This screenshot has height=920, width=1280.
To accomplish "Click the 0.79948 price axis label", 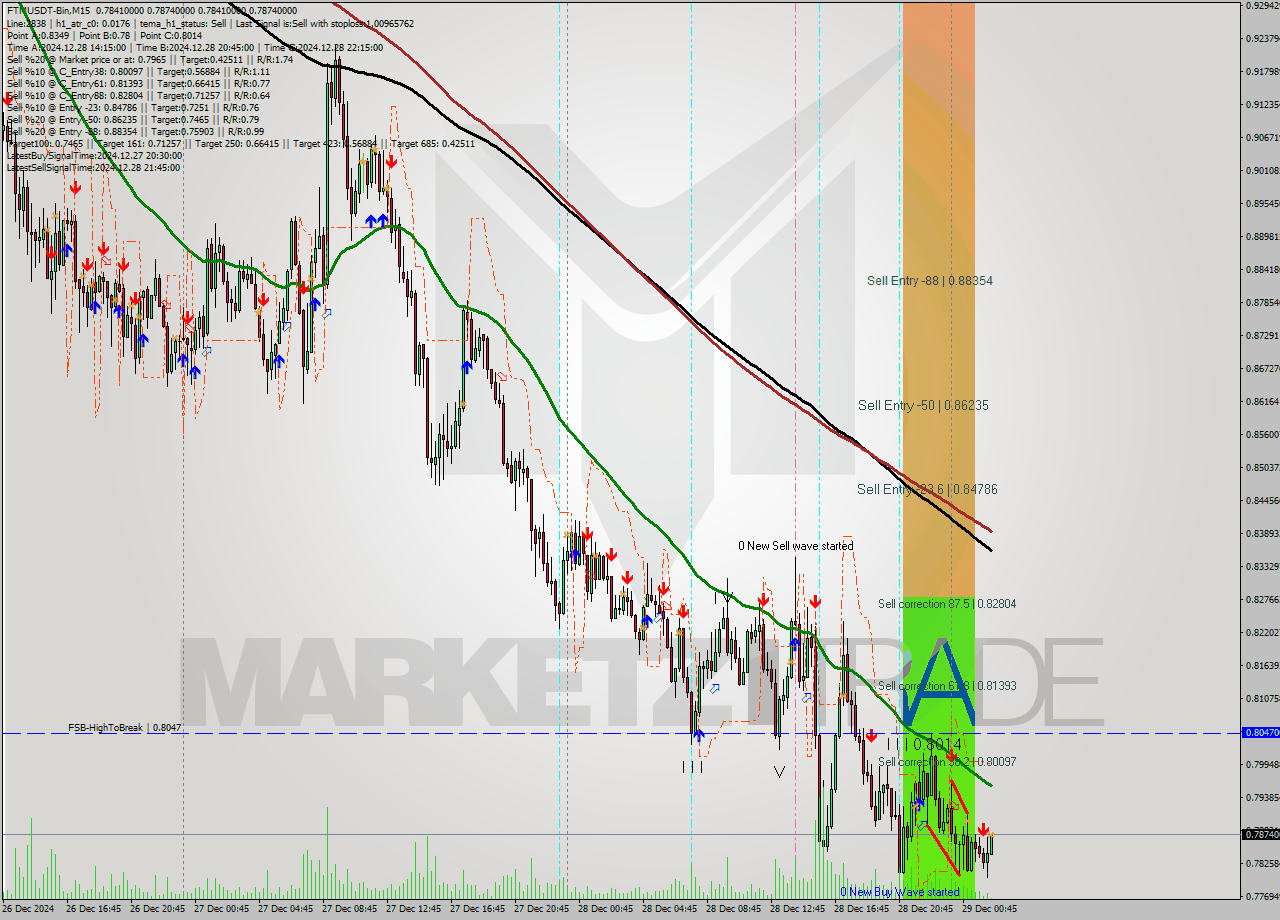I will [x=1263, y=765].
